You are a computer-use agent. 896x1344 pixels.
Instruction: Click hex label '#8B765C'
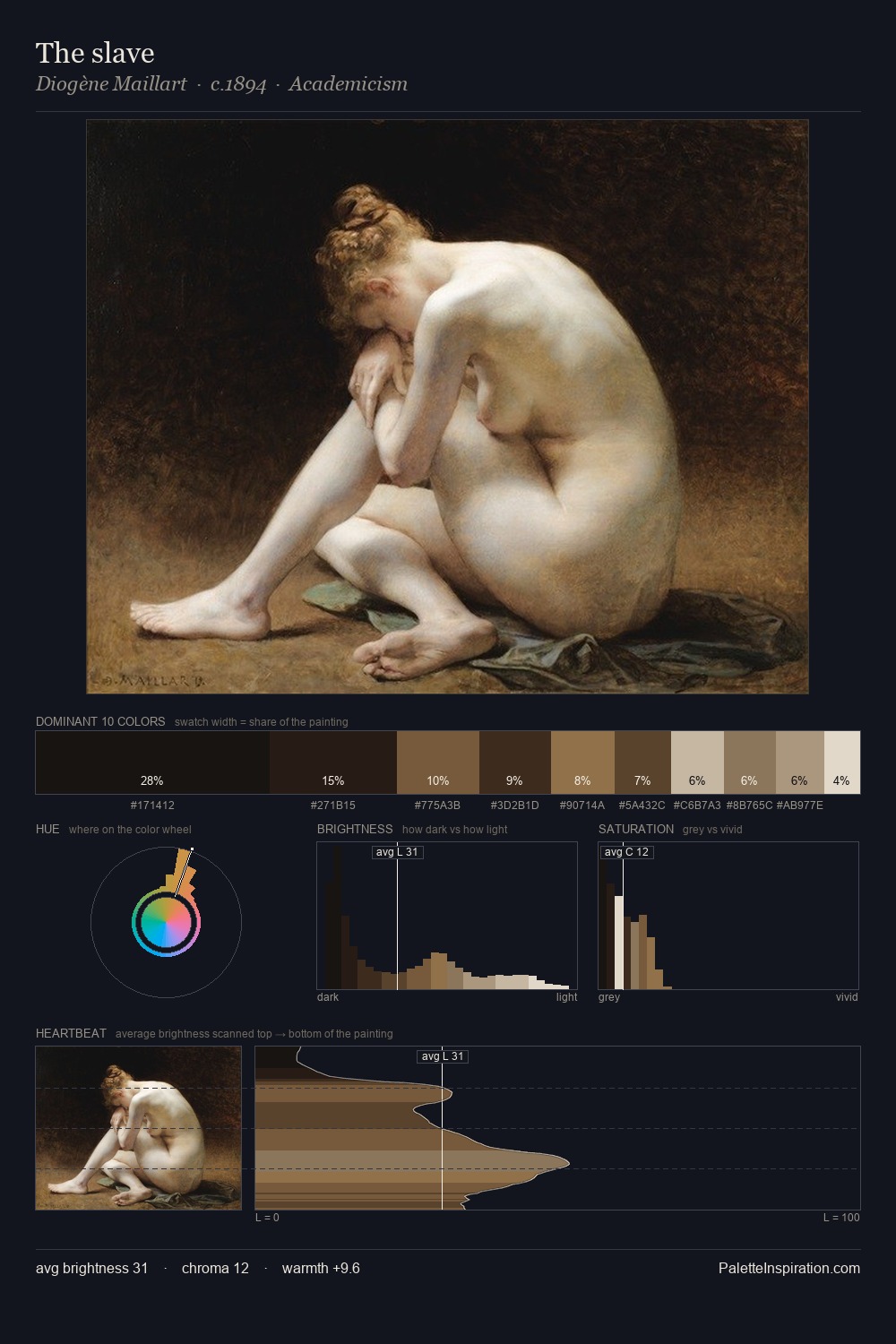pyautogui.click(x=749, y=806)
